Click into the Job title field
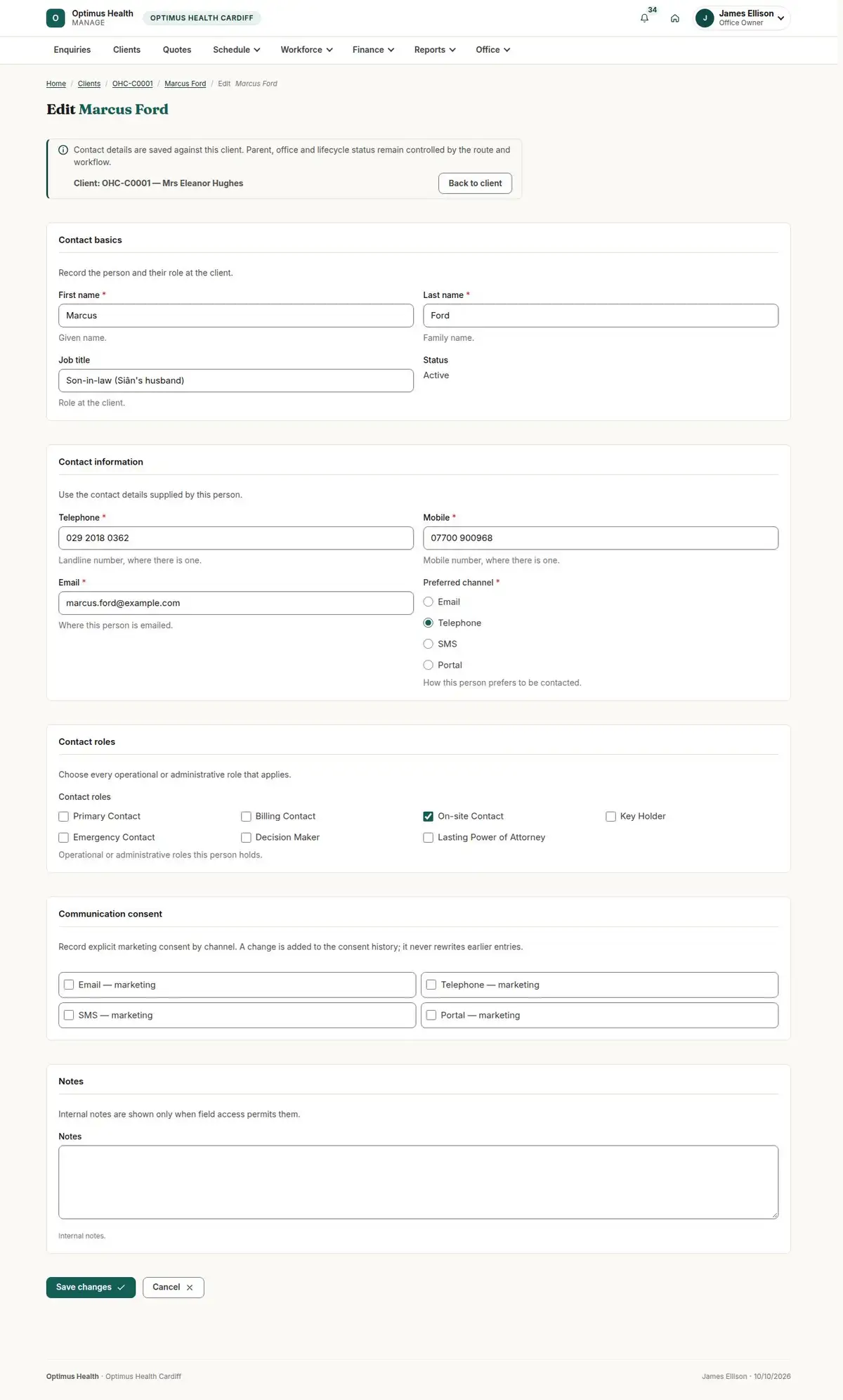843x1400 pixels. 236,380
